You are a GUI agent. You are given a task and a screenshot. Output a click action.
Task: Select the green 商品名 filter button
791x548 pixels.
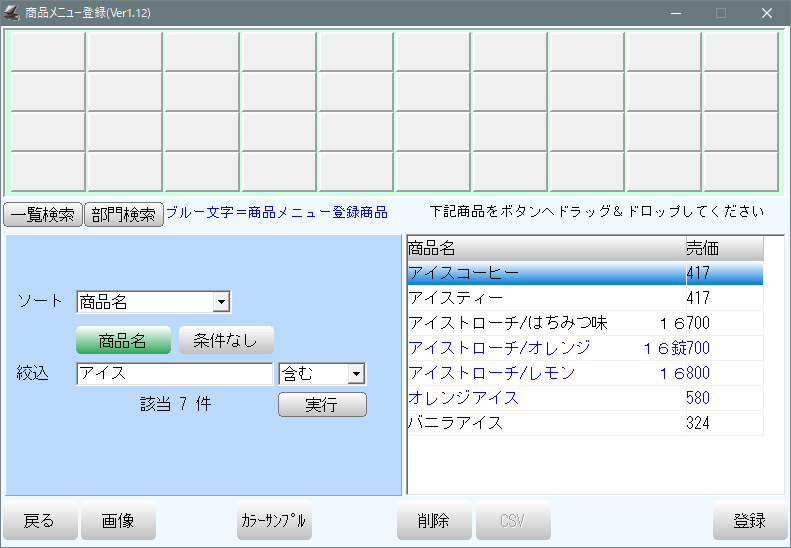tap(123, 340)
